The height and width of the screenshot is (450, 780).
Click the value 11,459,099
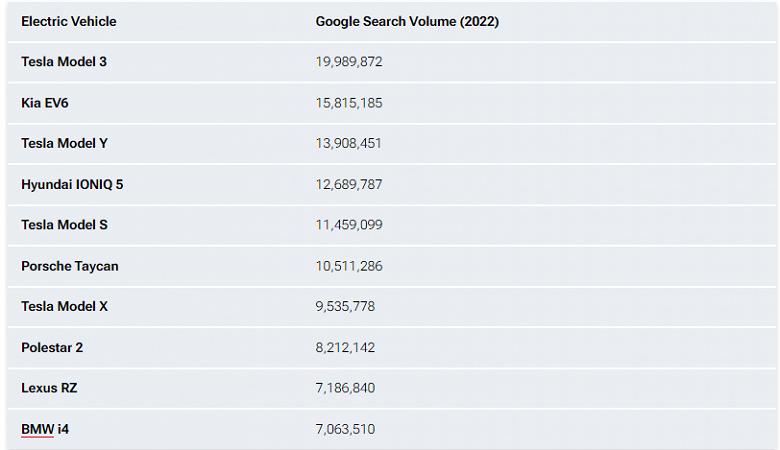point(349,225)
